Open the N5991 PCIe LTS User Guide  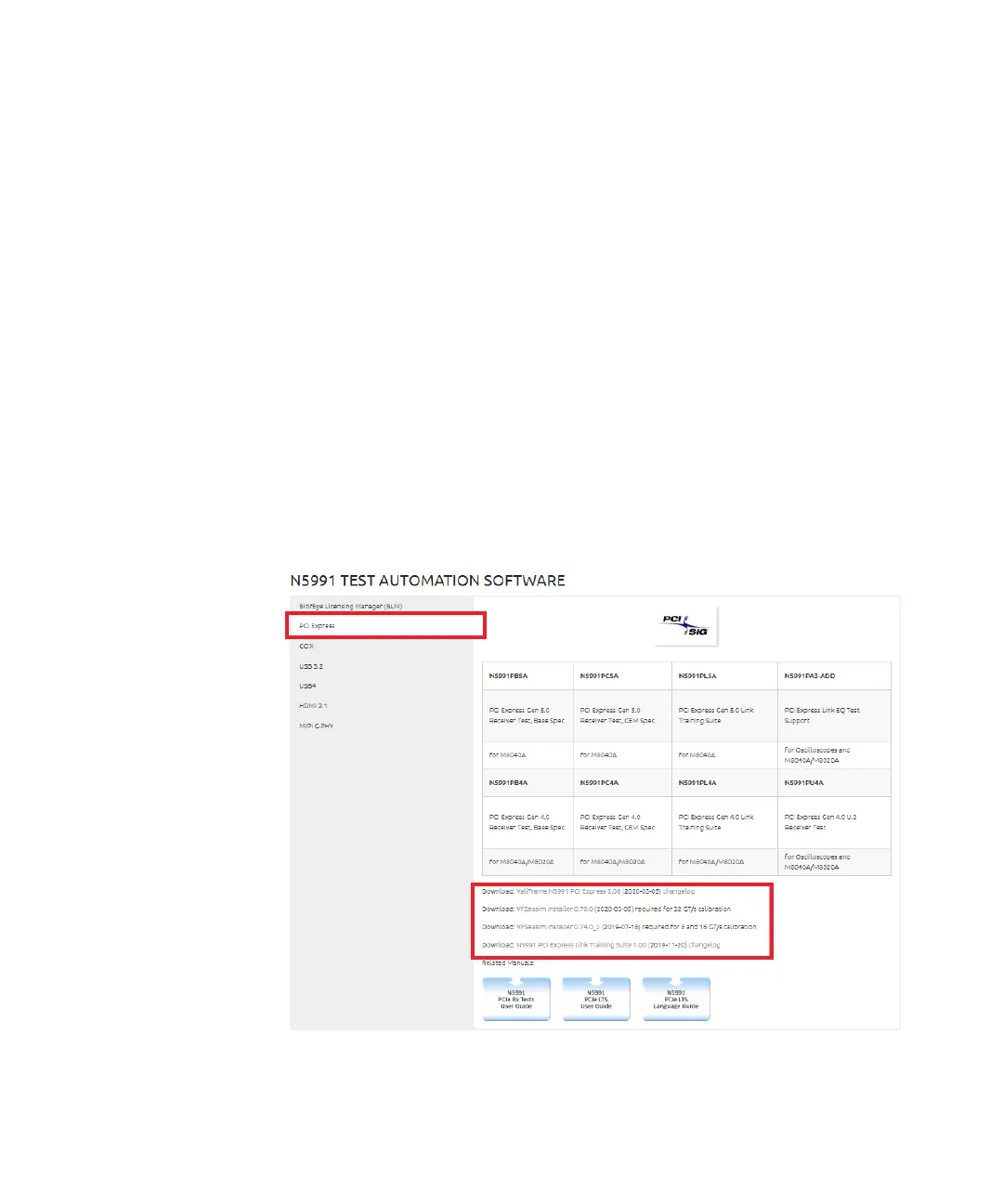tap(596, 999)
